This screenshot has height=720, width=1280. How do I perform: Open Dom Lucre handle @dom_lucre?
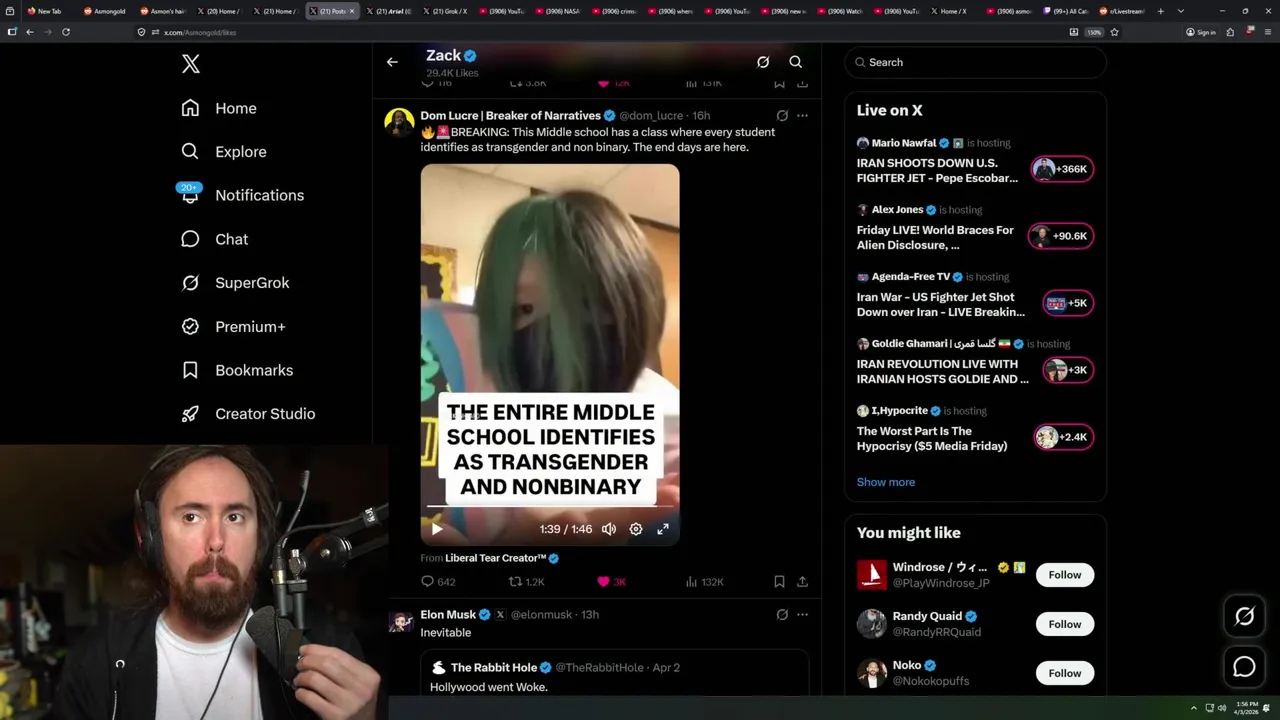pyautogui.click(x=651, y=116)
